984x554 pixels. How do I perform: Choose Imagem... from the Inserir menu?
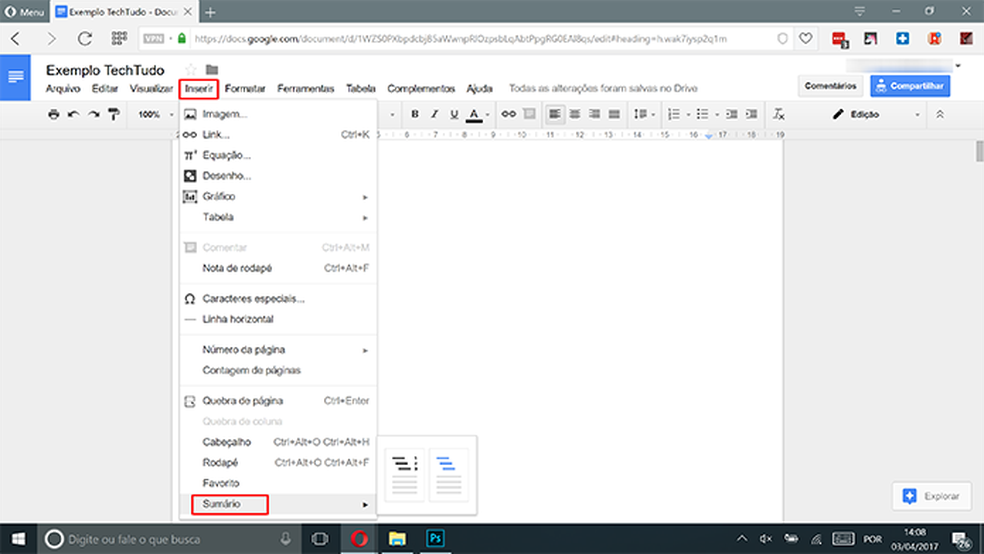pyautogui.click(x=278, y=114)
